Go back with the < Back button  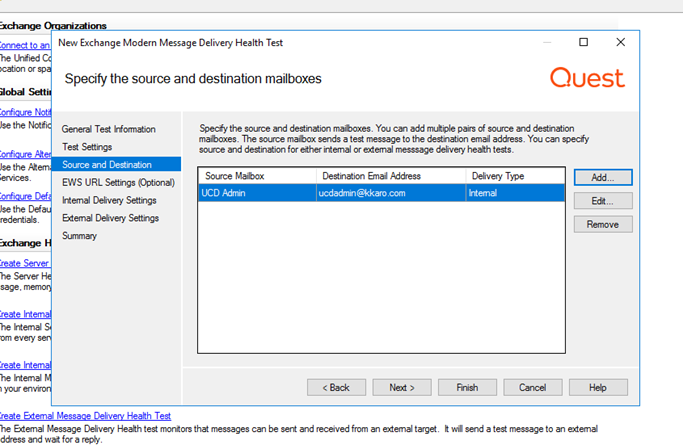[336, 387]
